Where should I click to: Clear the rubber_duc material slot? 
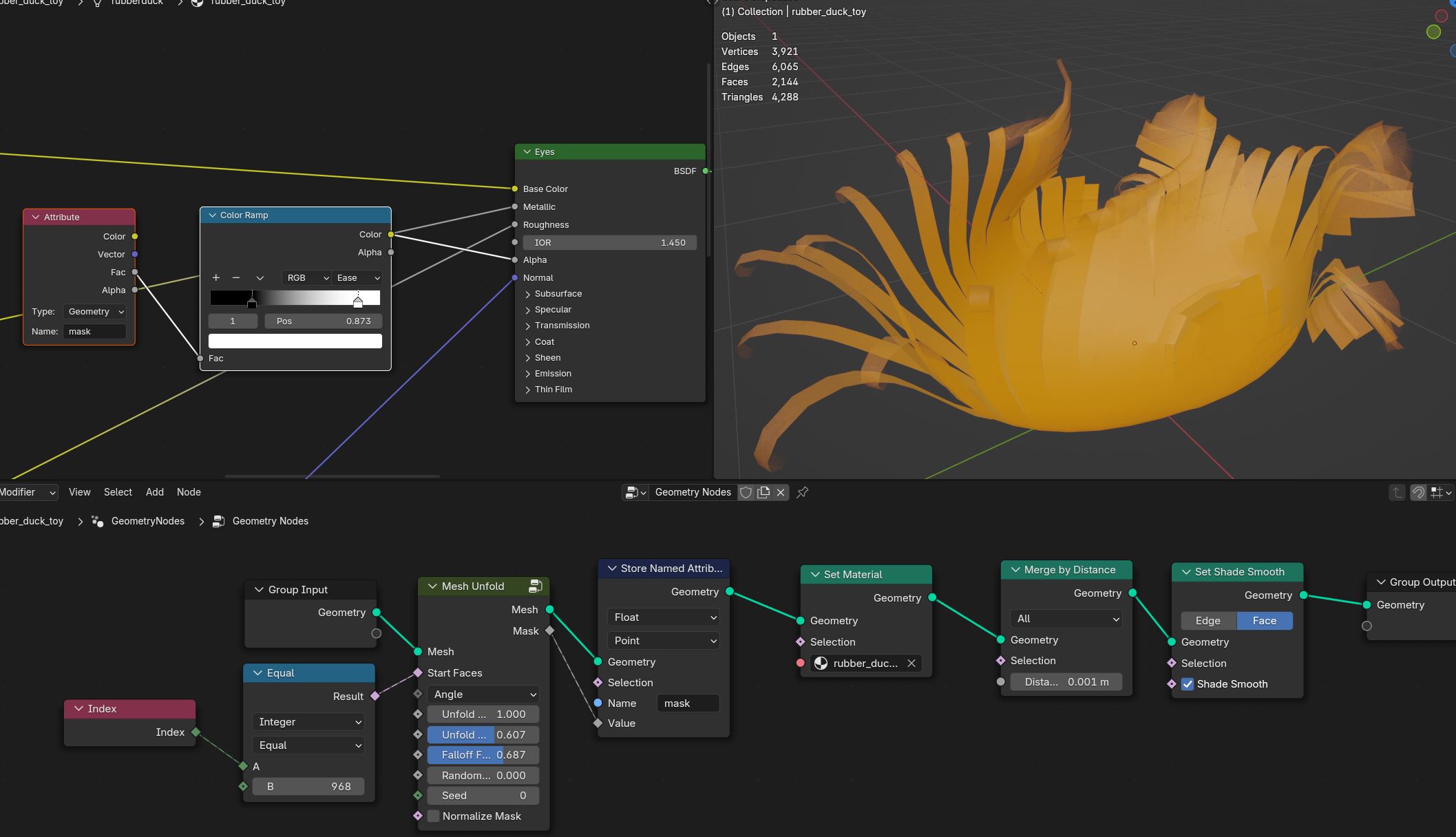pos(911,663)
